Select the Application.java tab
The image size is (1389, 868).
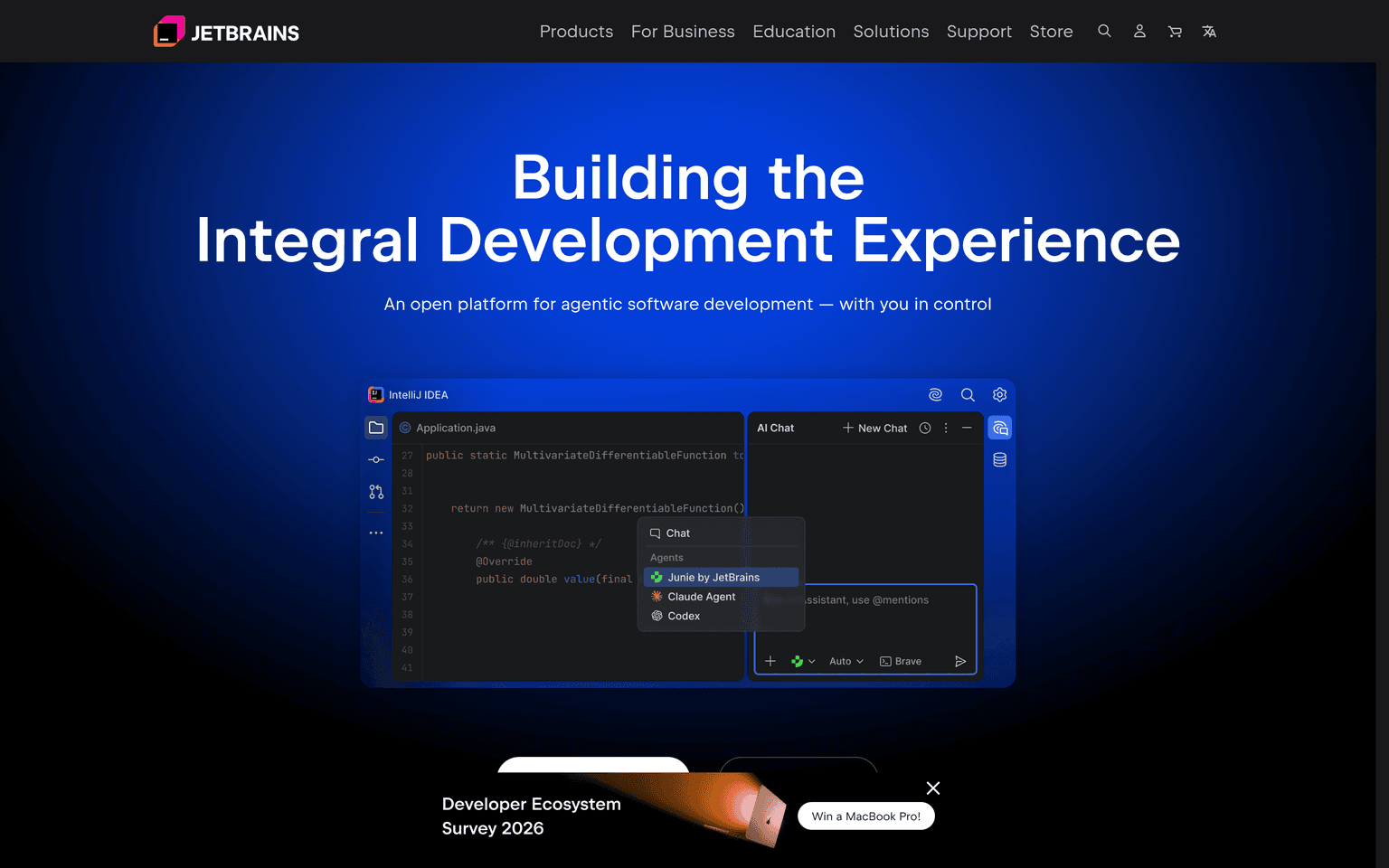pyautogui.click(x=448, y=428)
